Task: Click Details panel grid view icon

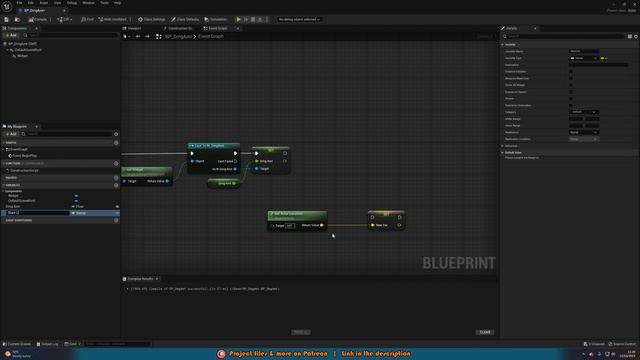Action: tap(630, 37)
